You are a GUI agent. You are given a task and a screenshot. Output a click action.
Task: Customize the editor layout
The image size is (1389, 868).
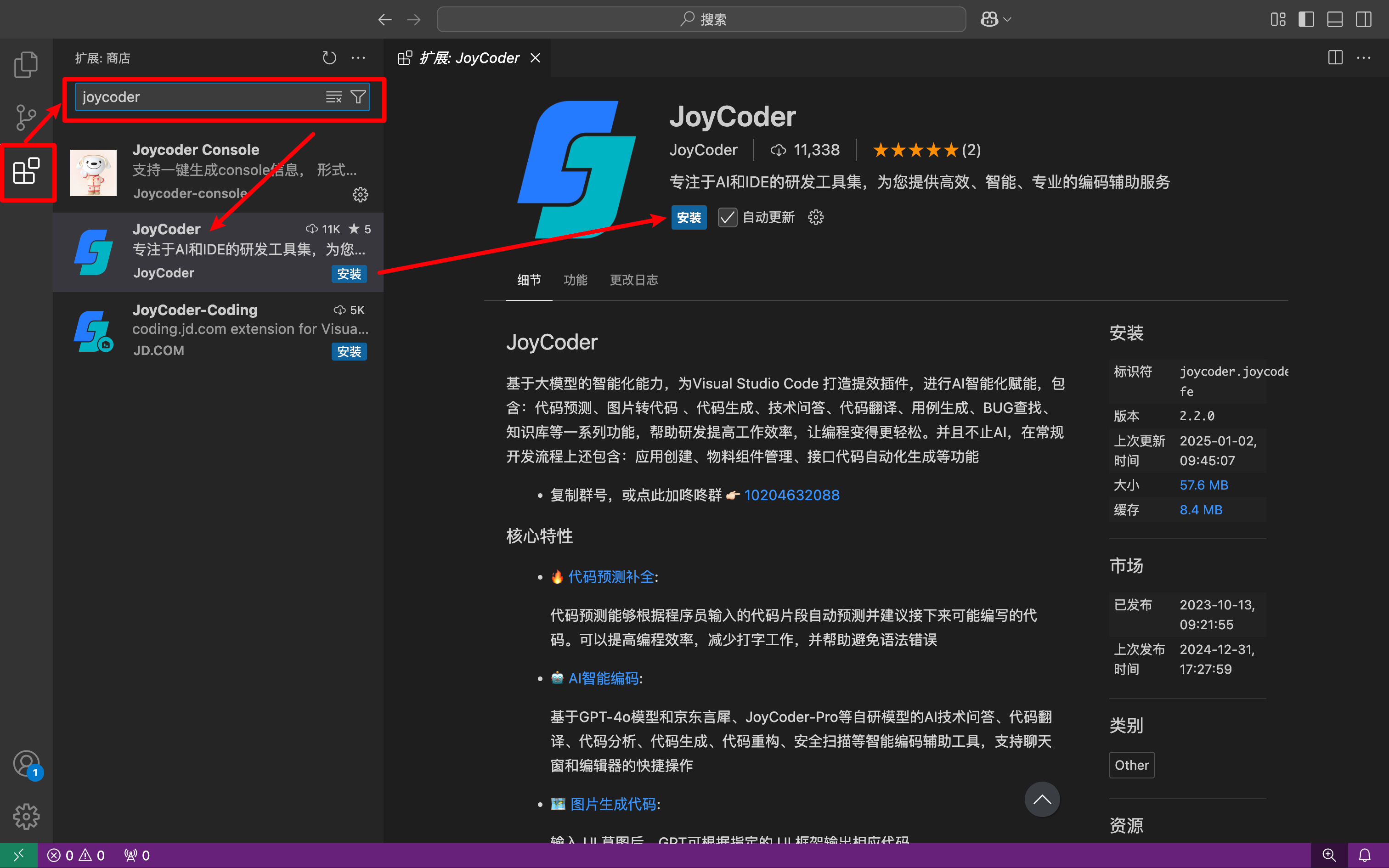coord(1278,19)
